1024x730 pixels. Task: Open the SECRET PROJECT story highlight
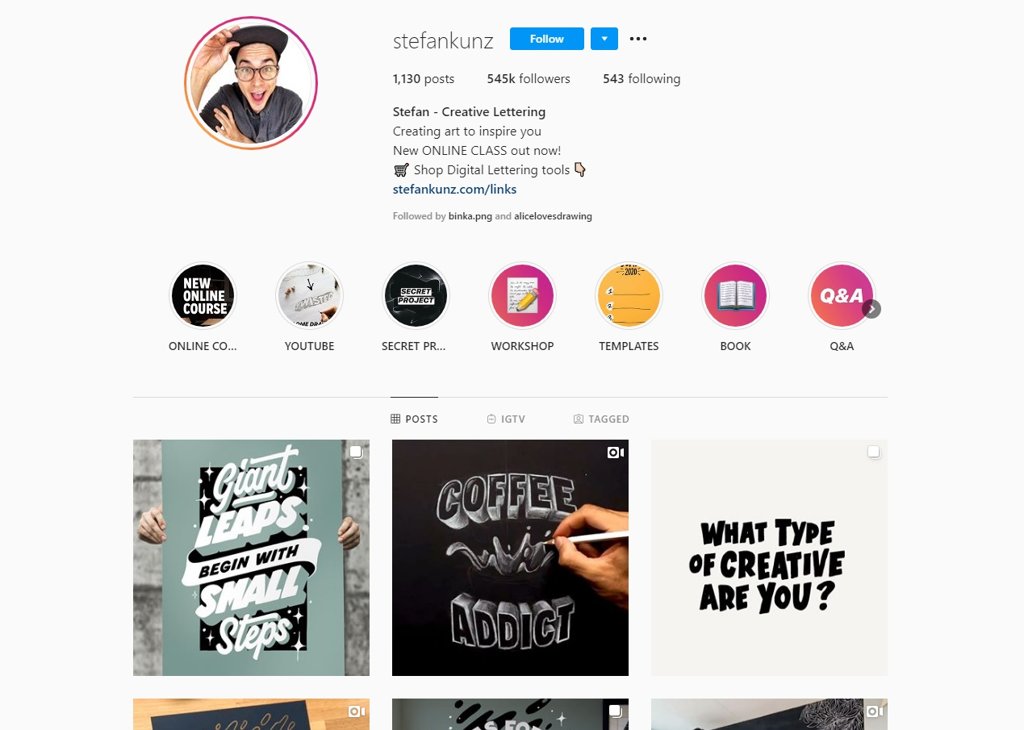(x=415, y=296)
